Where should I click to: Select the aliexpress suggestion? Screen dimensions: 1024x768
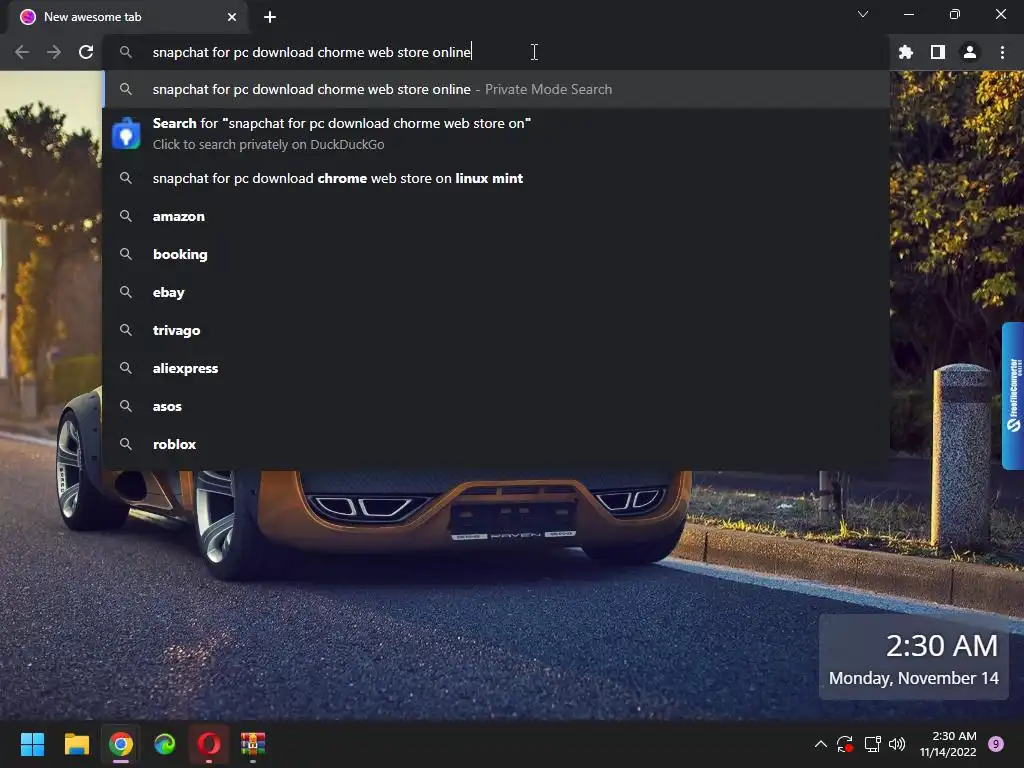point(496,368)
